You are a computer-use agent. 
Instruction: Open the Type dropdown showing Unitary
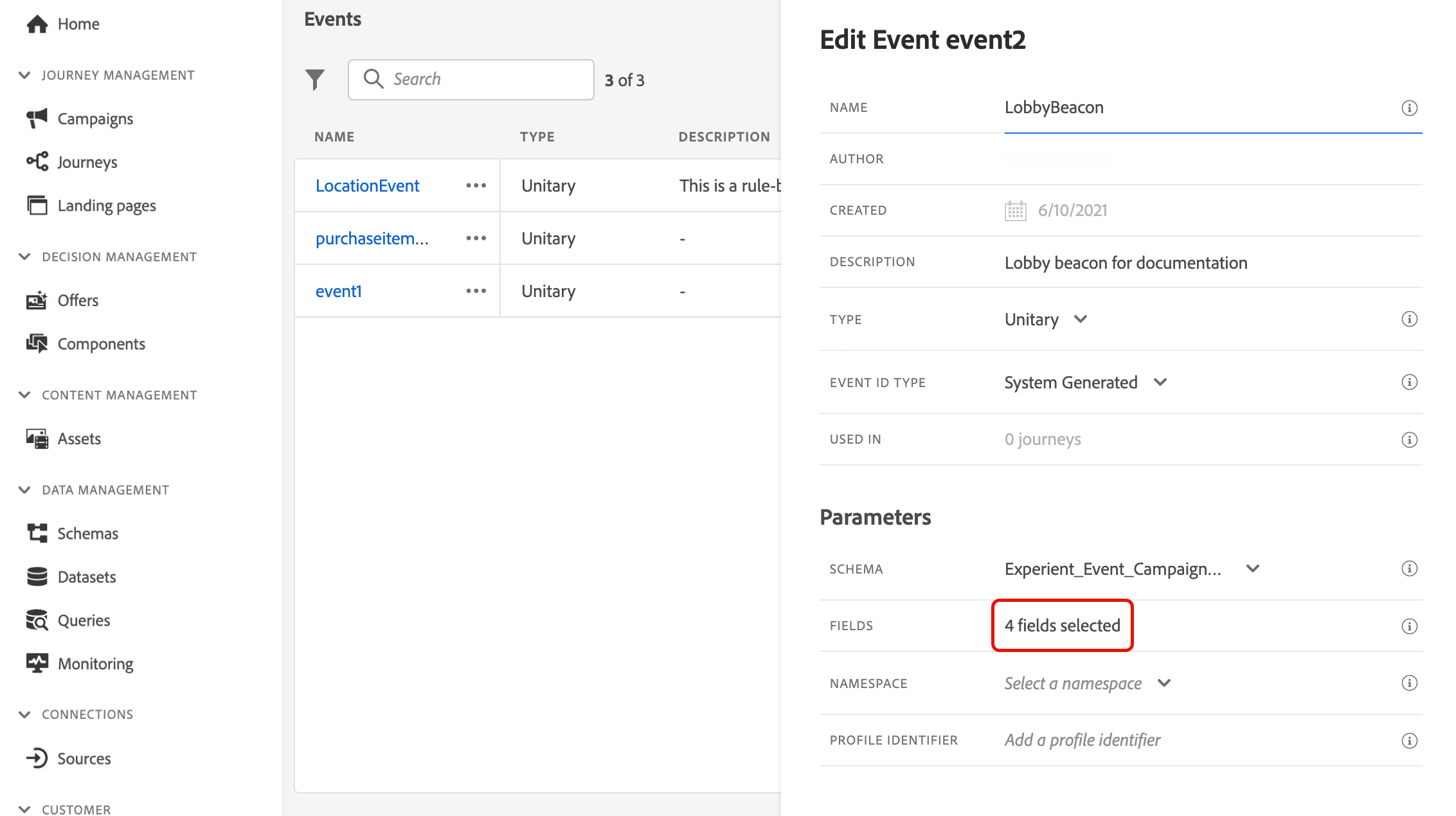pyautogui.click(x=1045, y=320)
